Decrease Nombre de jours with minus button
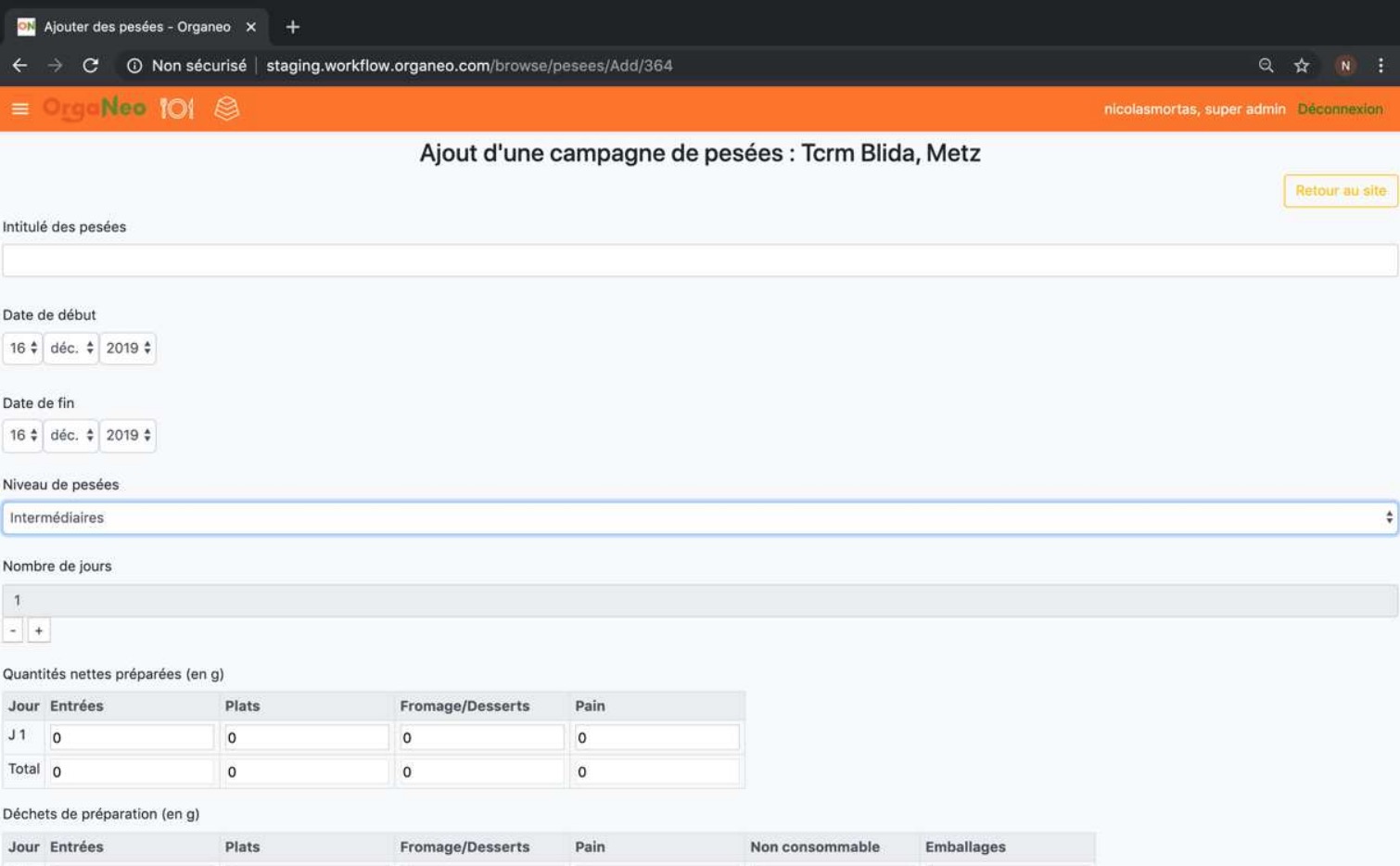Image resolution: width=1400 pixels, height=866 pixels. 13,630
